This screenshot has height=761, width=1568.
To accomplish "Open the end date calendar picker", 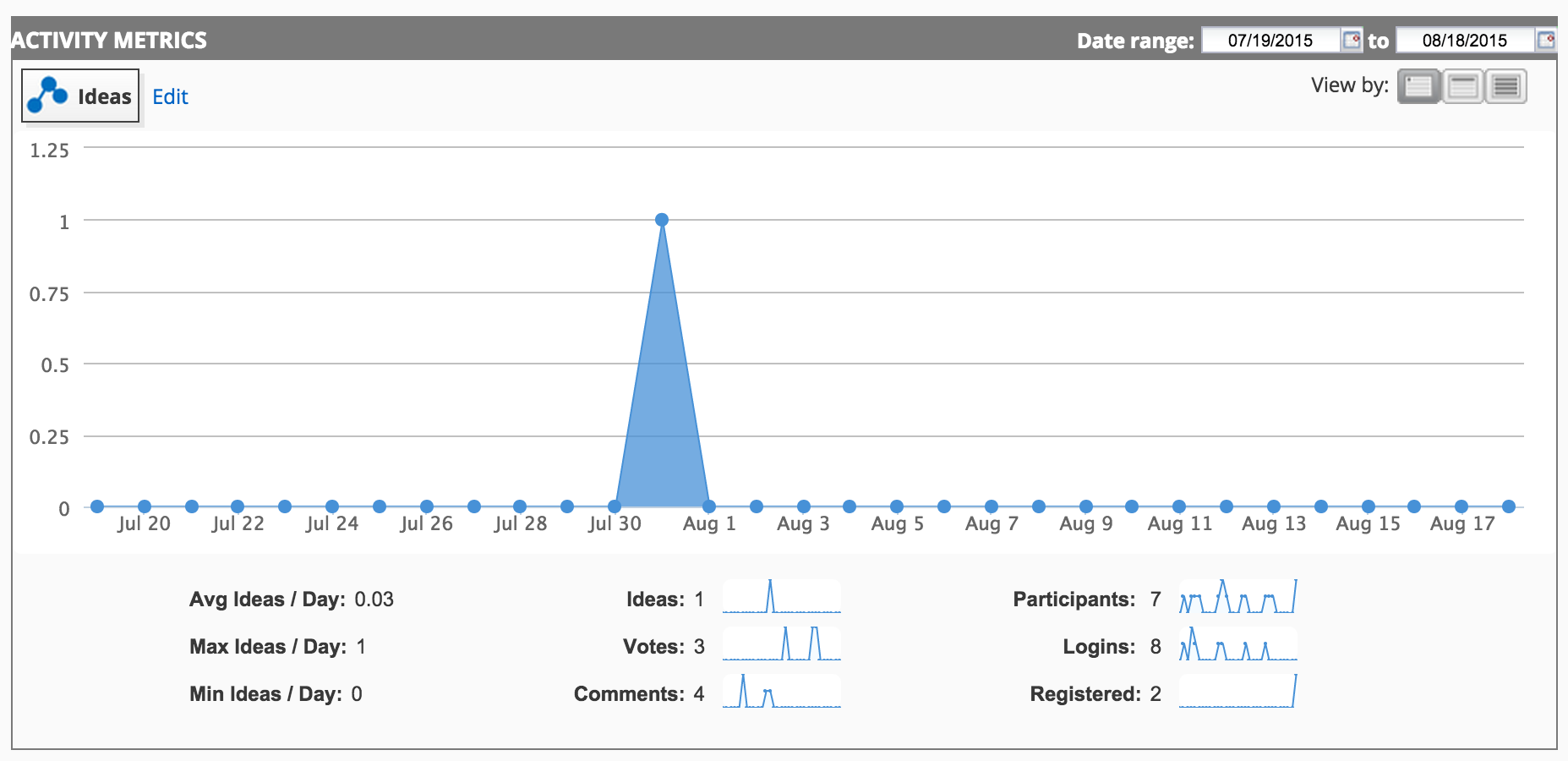I will click(1546, 40).
